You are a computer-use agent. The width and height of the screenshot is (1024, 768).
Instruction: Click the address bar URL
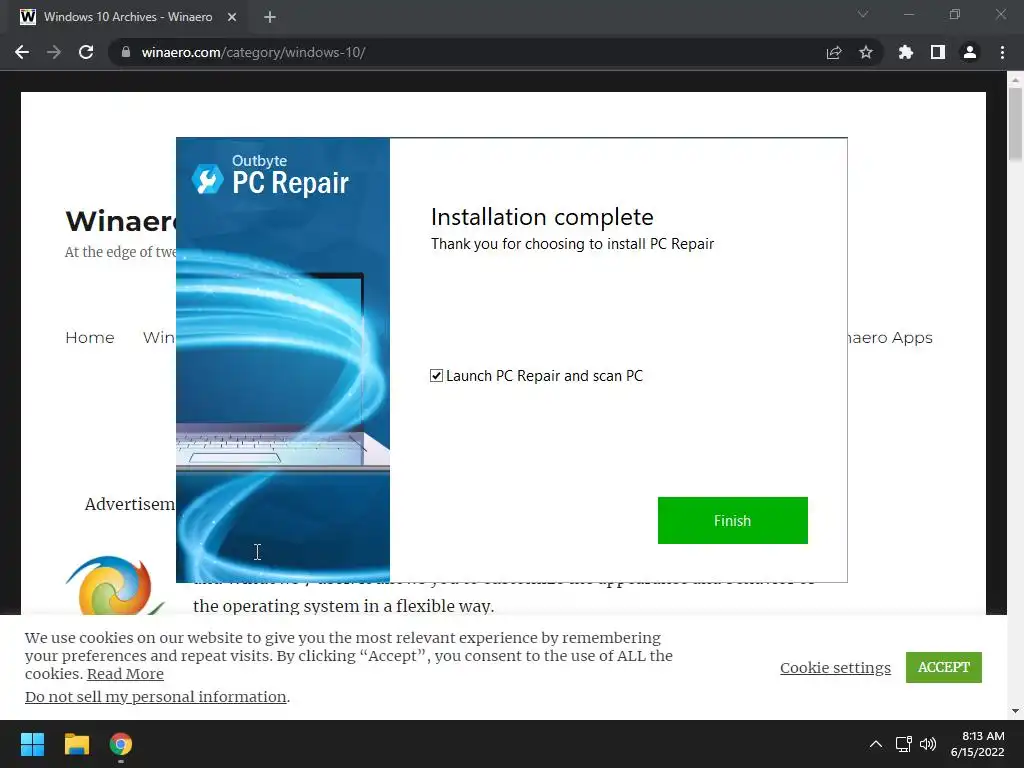pyautogui.click(x=253, y=52)
